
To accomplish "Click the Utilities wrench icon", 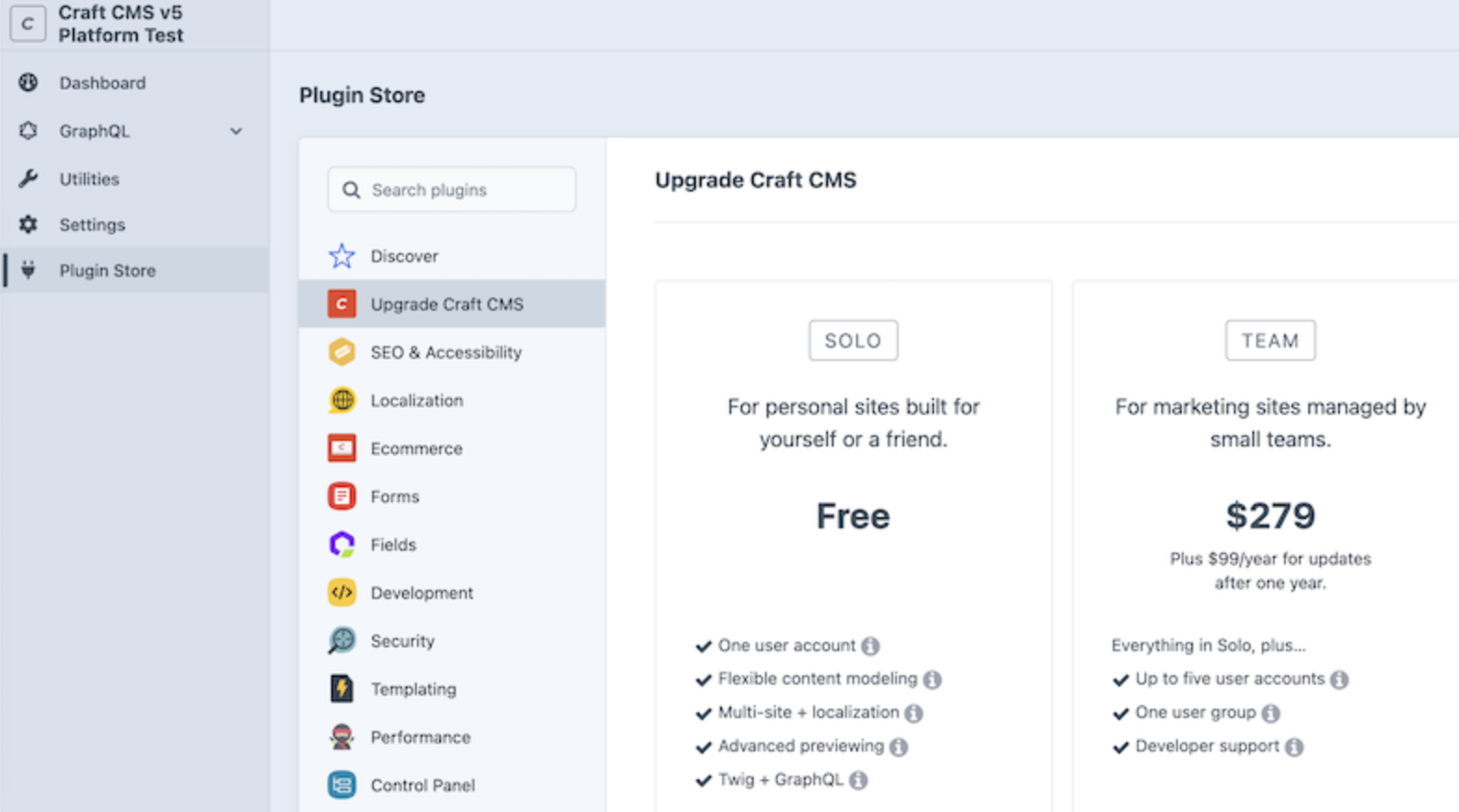I will (28, 178).
